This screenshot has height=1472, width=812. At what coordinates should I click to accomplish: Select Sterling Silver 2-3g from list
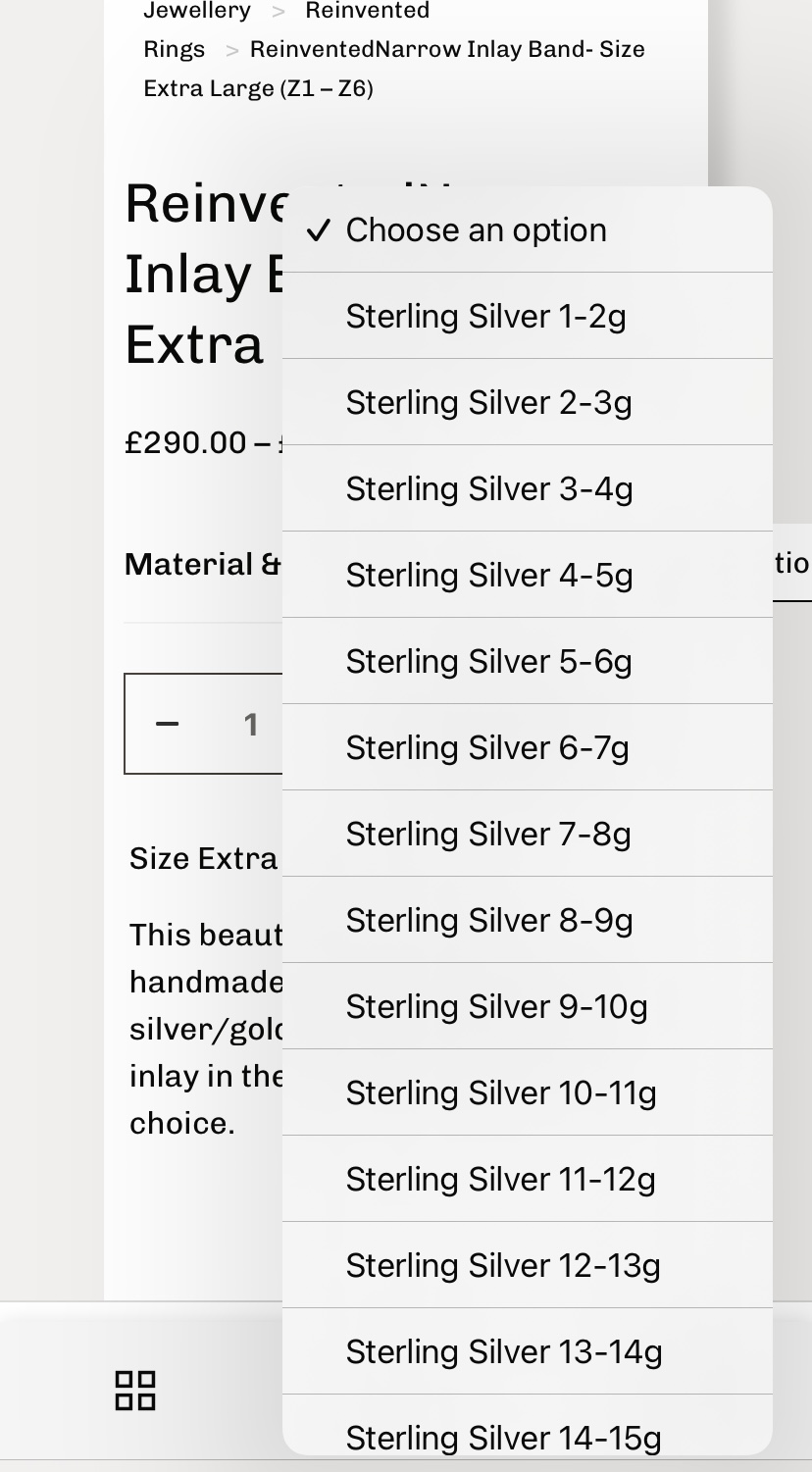(488, 403)
